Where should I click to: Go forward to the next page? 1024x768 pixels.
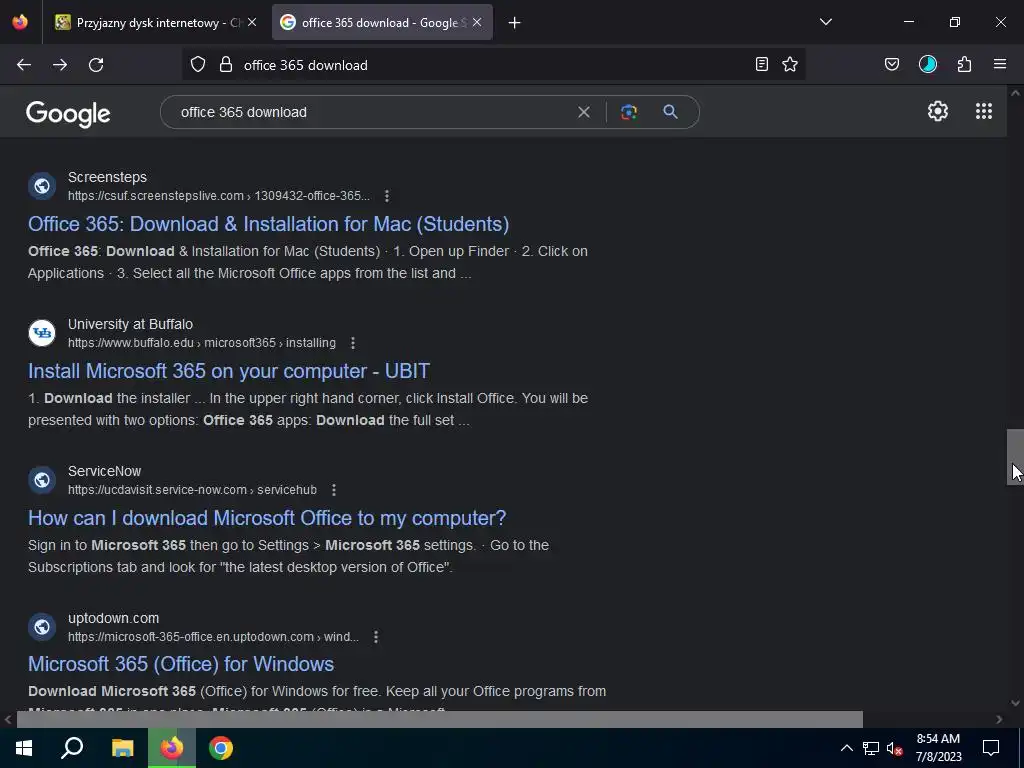coord(60,65)
